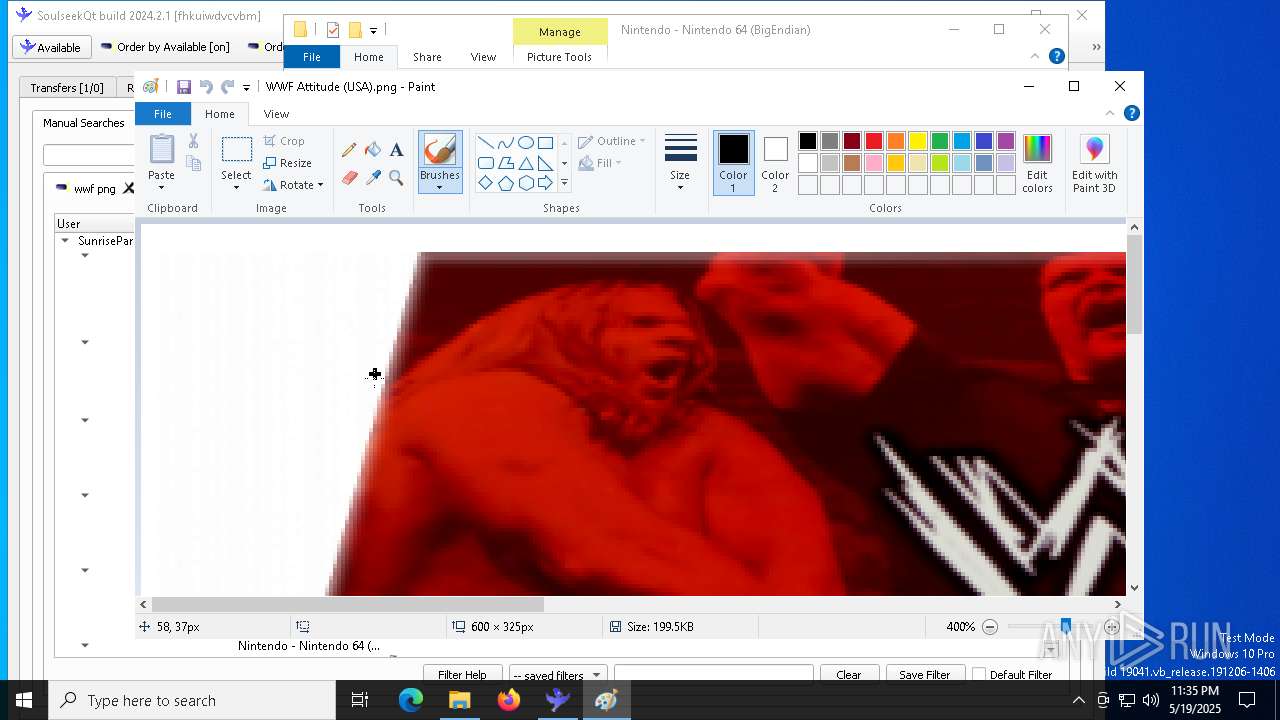
Task: Click the horizontal scrollbar thumb in Paint
Action: (348, 604)
